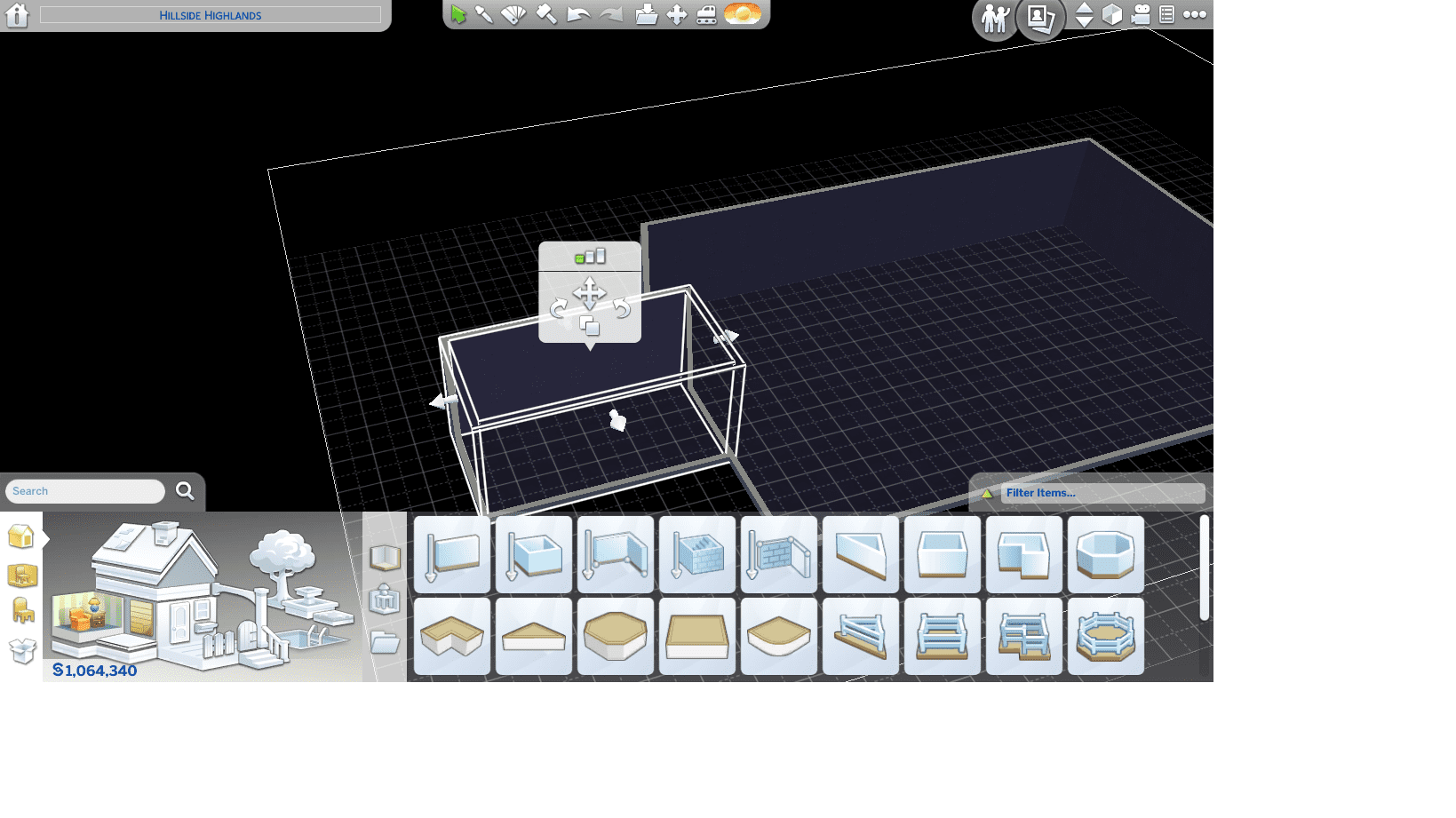
Task: Expand the Filter Items panel arrow
Action: [987, 493]
